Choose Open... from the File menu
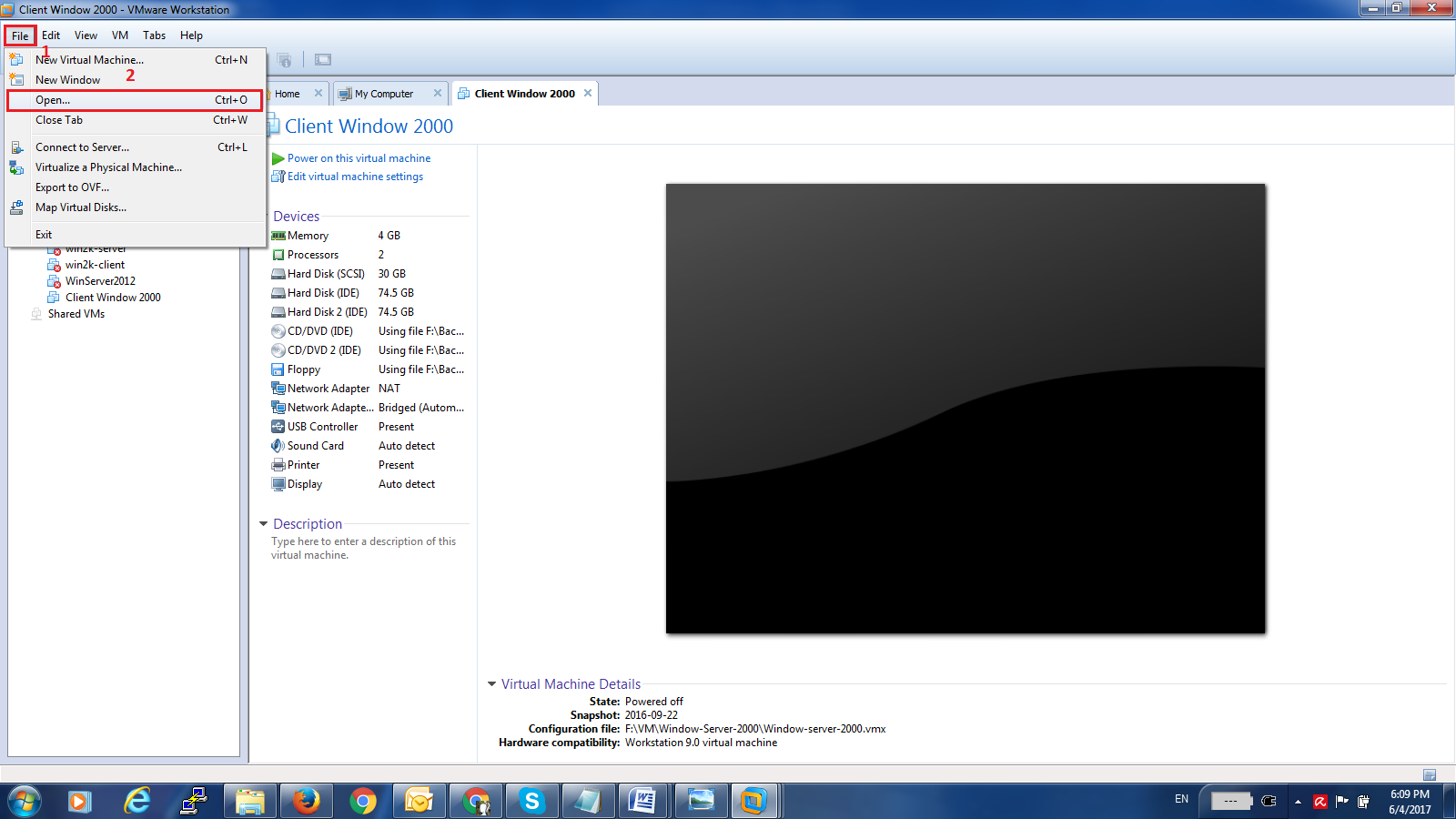 coord(53,100)
